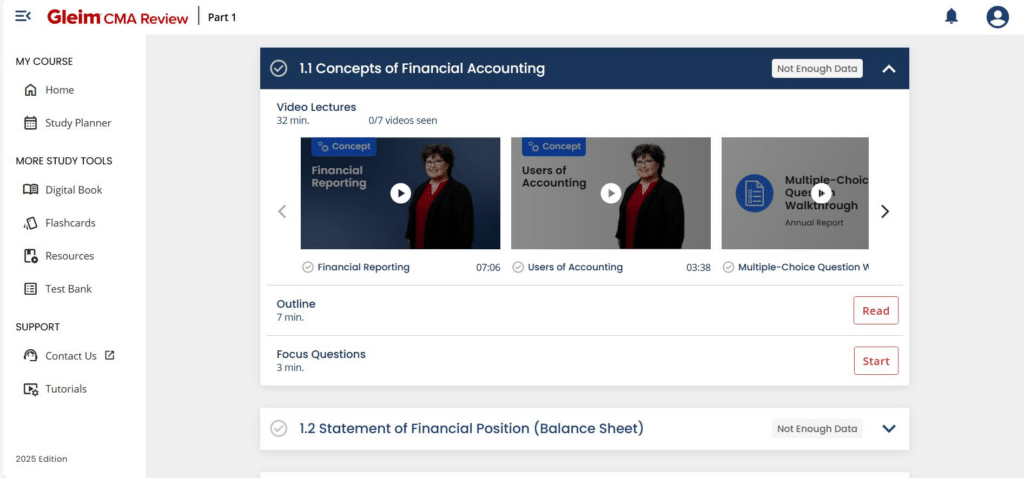Play the Financial Reporting video
1024x478 pixels.
point(400,193)
